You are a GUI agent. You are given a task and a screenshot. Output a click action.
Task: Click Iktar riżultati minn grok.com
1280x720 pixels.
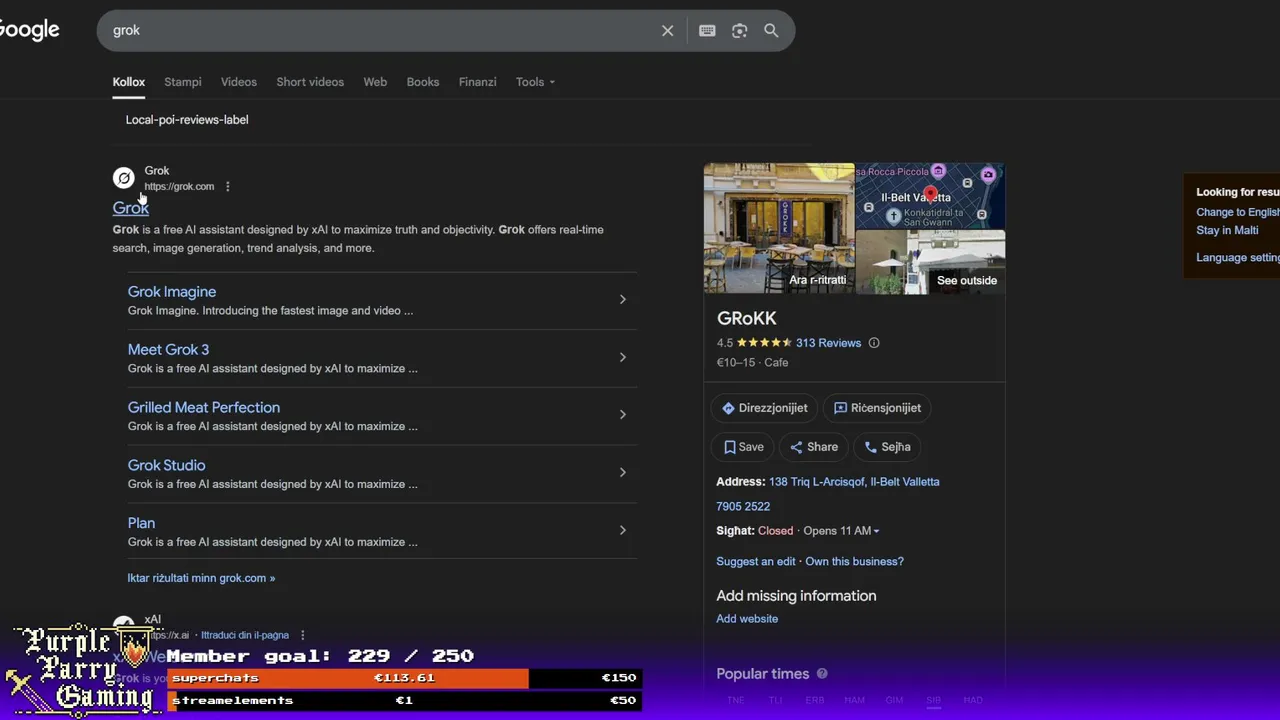click(x=201, y=578)
